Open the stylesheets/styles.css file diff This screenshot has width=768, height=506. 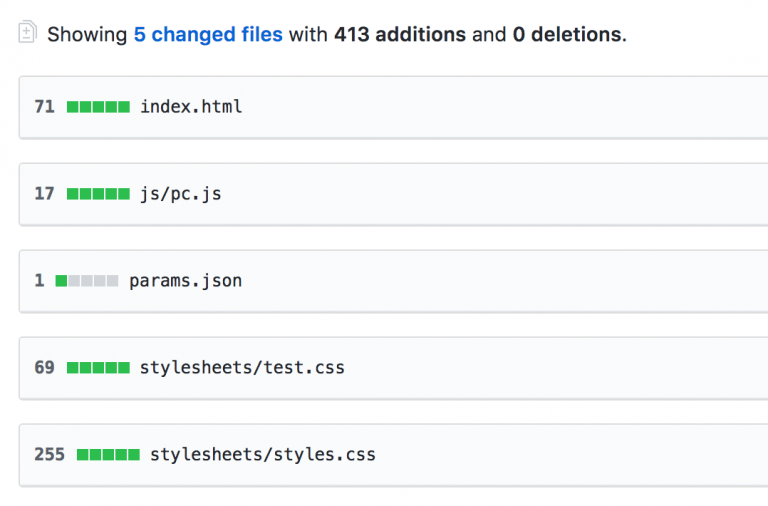click(x=263, y=454)
